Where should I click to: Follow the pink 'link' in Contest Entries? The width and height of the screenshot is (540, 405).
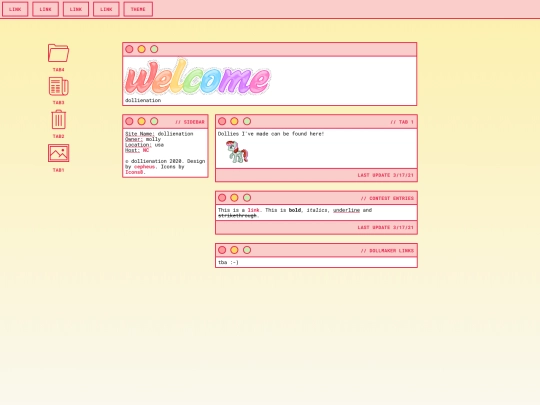253,210
